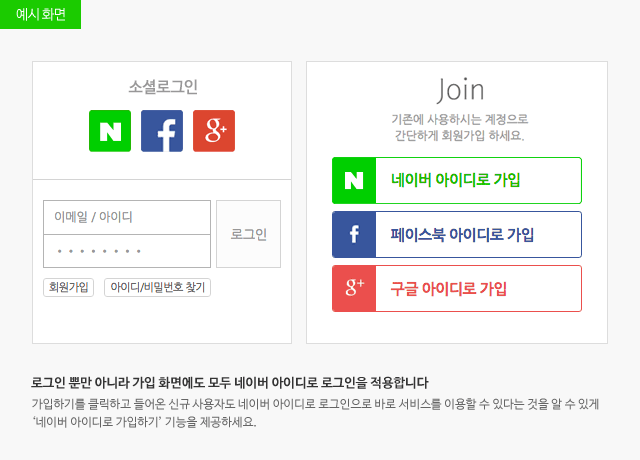Screen dimensions: 640x460
Task: Click the Join heading text
Action: coord(460,90)
